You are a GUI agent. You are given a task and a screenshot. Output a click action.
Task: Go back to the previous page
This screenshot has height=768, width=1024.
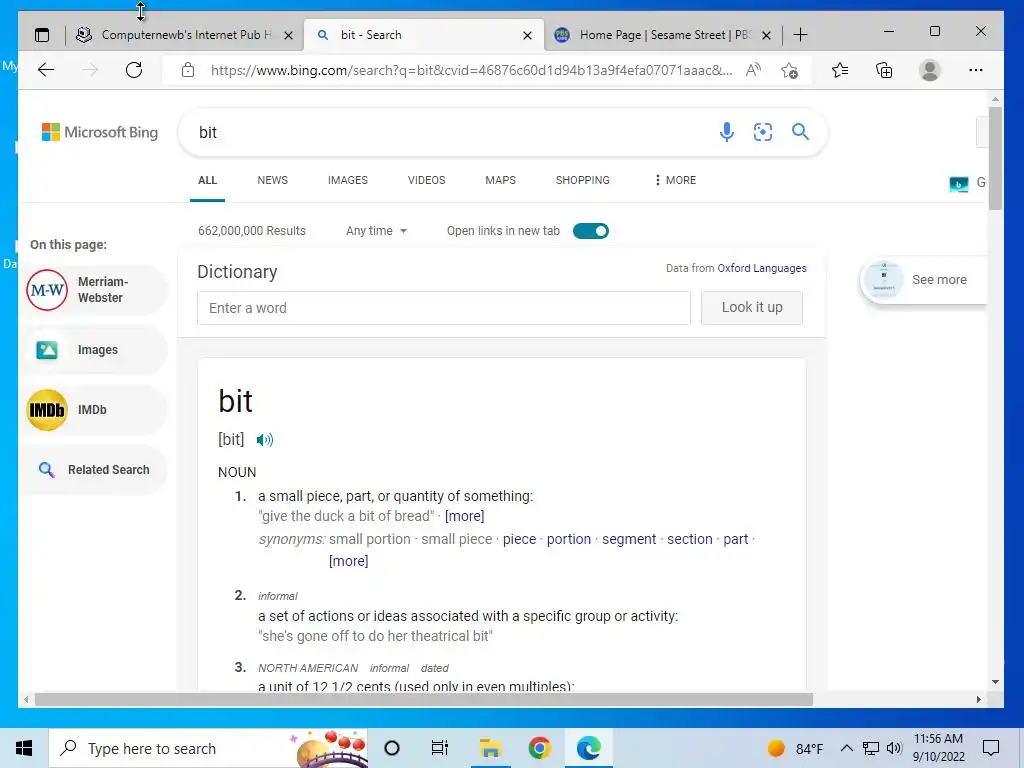(x=46, y=70)
